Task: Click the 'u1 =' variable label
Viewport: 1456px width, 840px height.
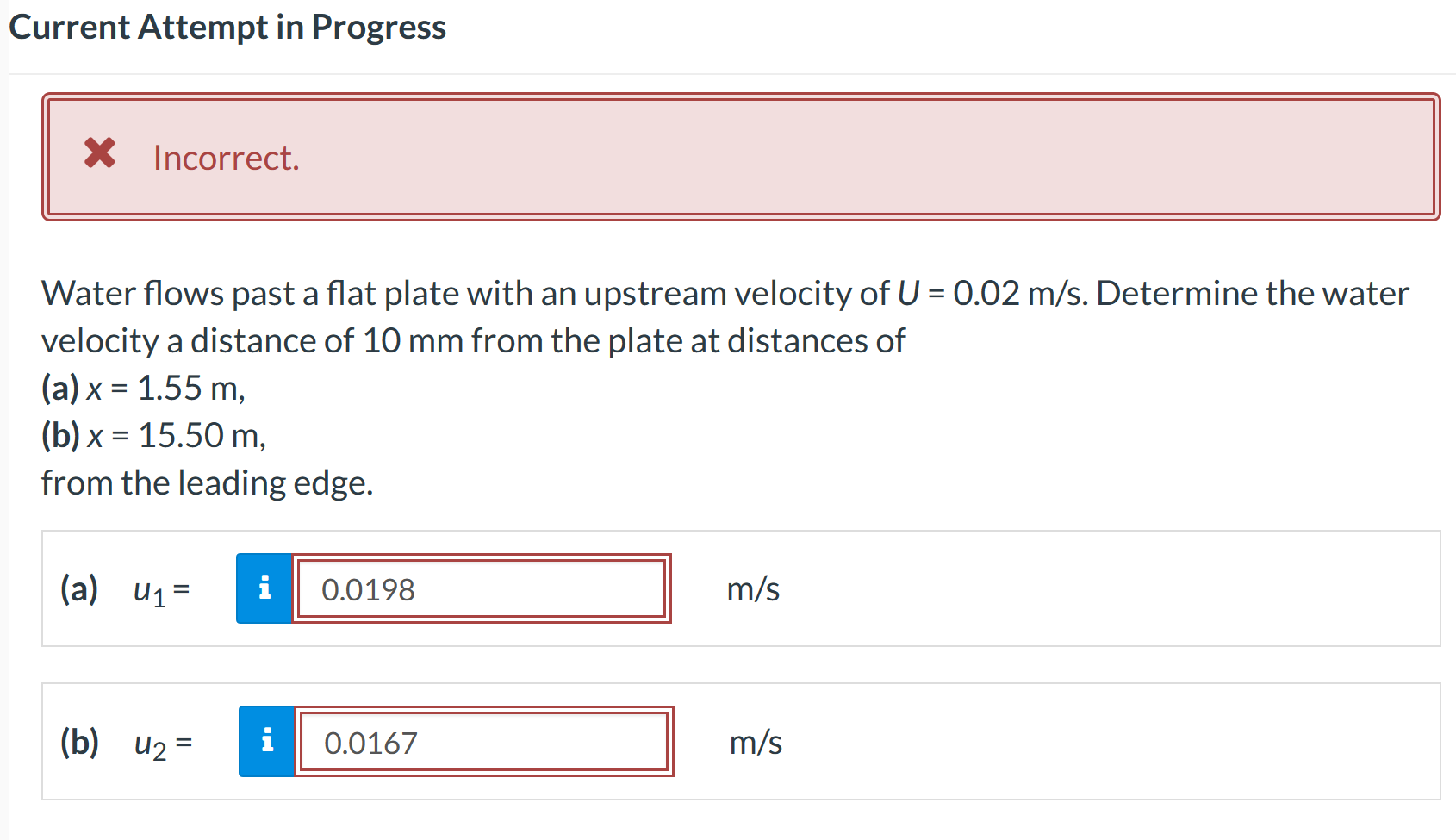Action: (162, 591)
